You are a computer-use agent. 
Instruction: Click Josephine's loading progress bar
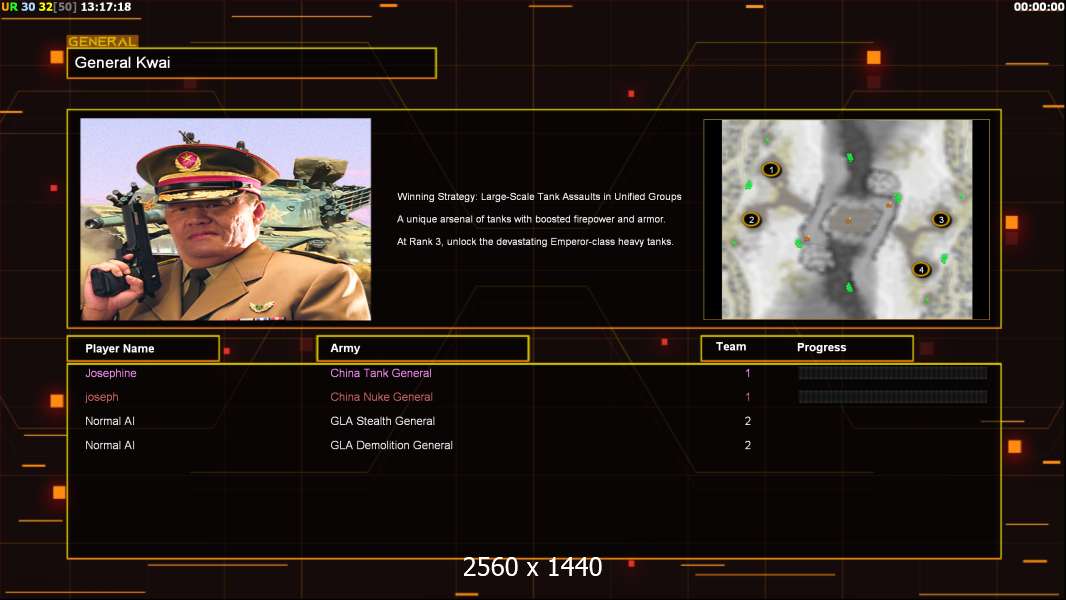point(893,372)
